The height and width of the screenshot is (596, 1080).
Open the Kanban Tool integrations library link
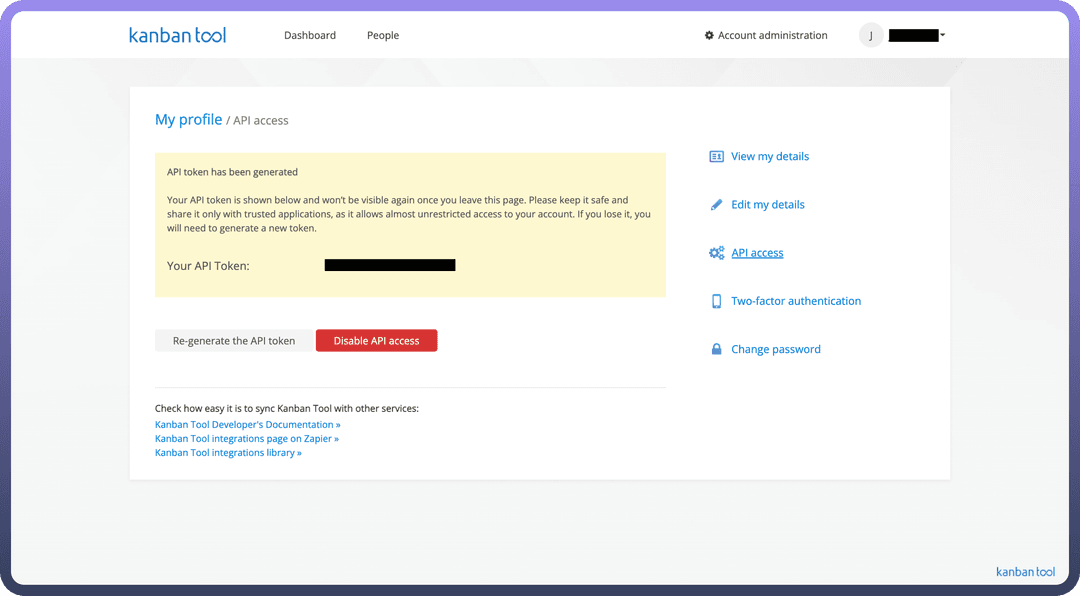(x=228, y=452)
